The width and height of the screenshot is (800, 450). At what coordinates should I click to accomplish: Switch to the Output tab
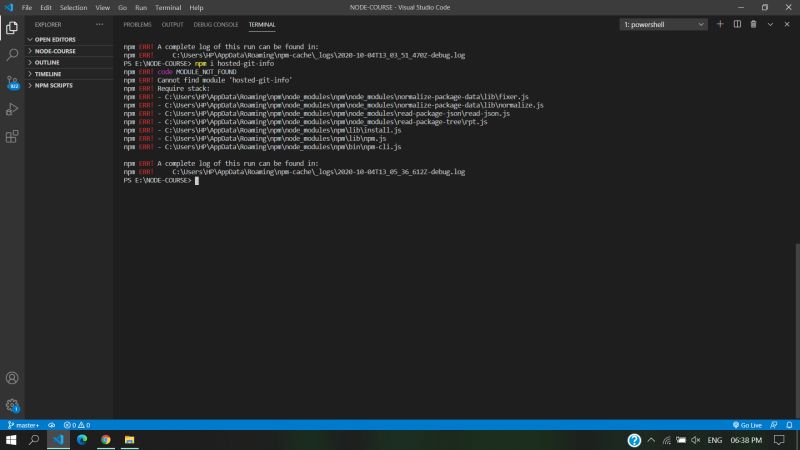[172, 24]
